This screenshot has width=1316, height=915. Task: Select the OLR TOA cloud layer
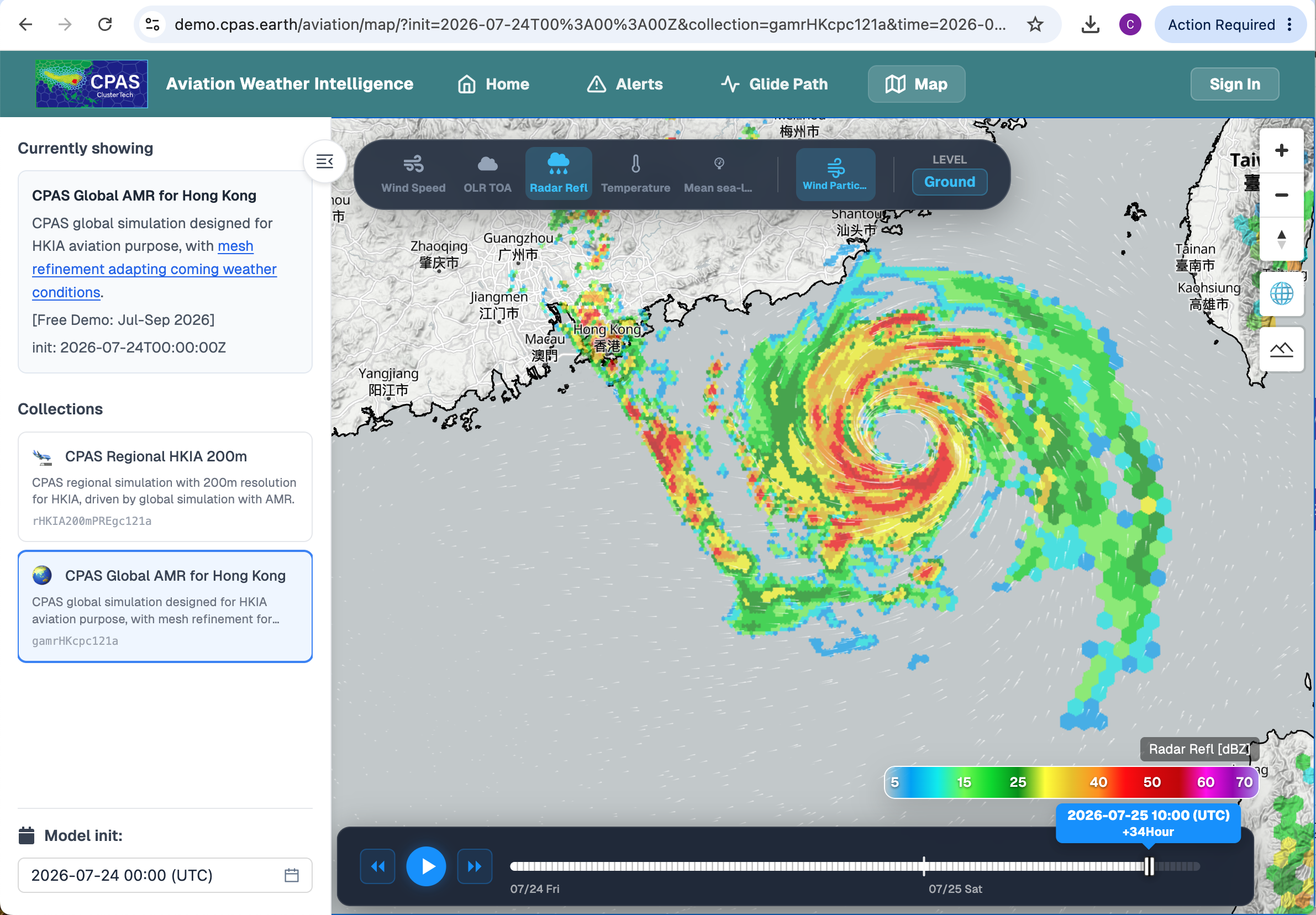487,173
